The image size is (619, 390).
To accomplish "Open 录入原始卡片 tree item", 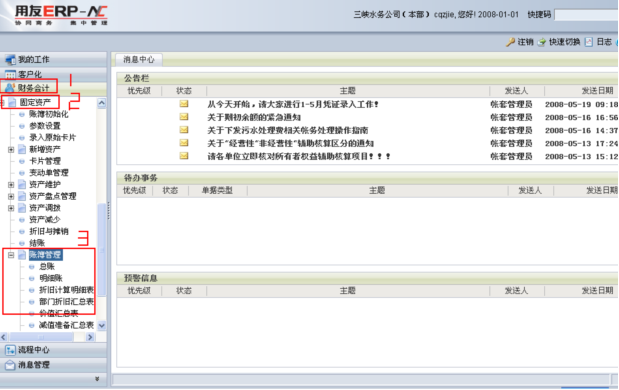I will [53, 138].
